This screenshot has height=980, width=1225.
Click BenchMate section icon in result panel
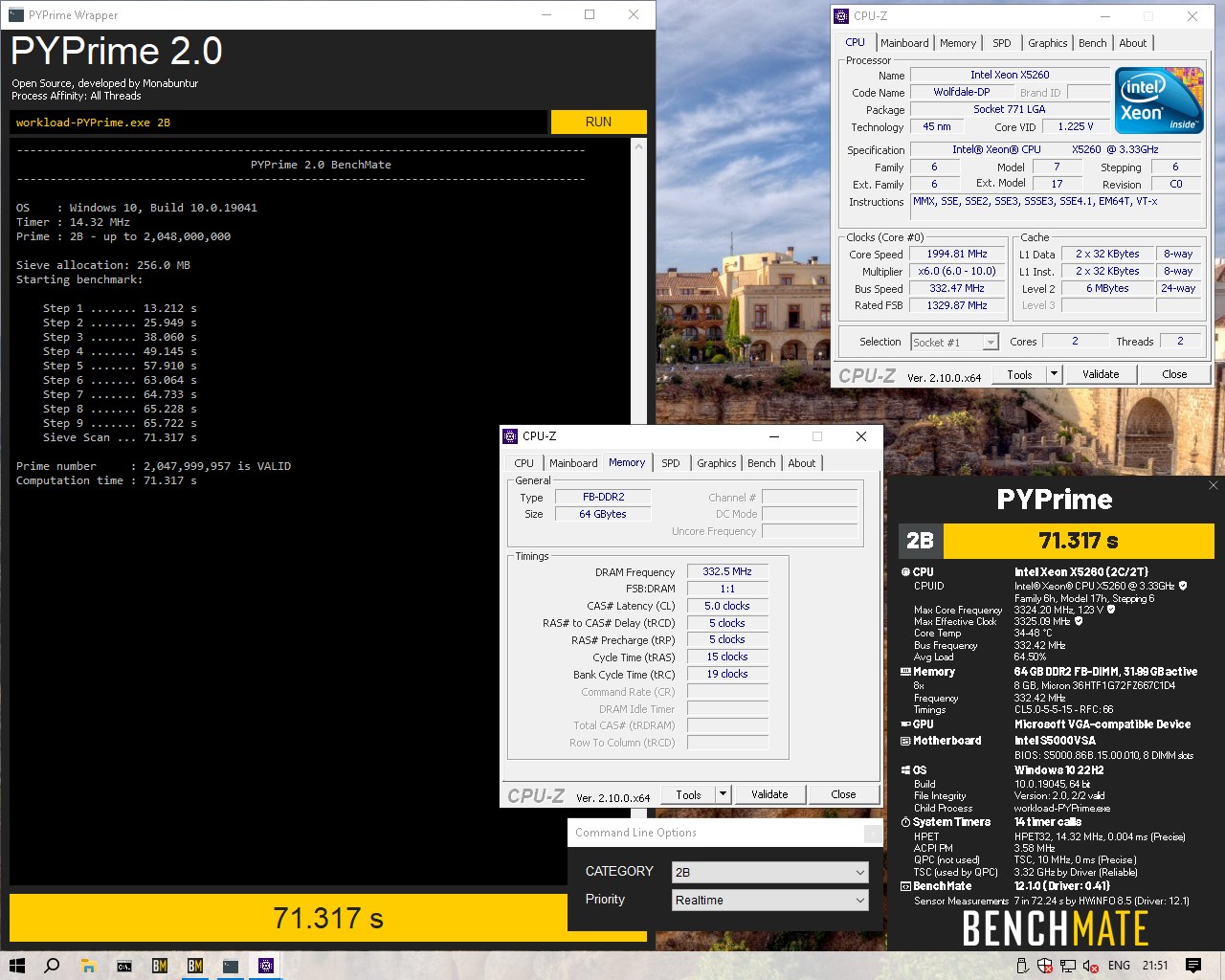[905, 886]
